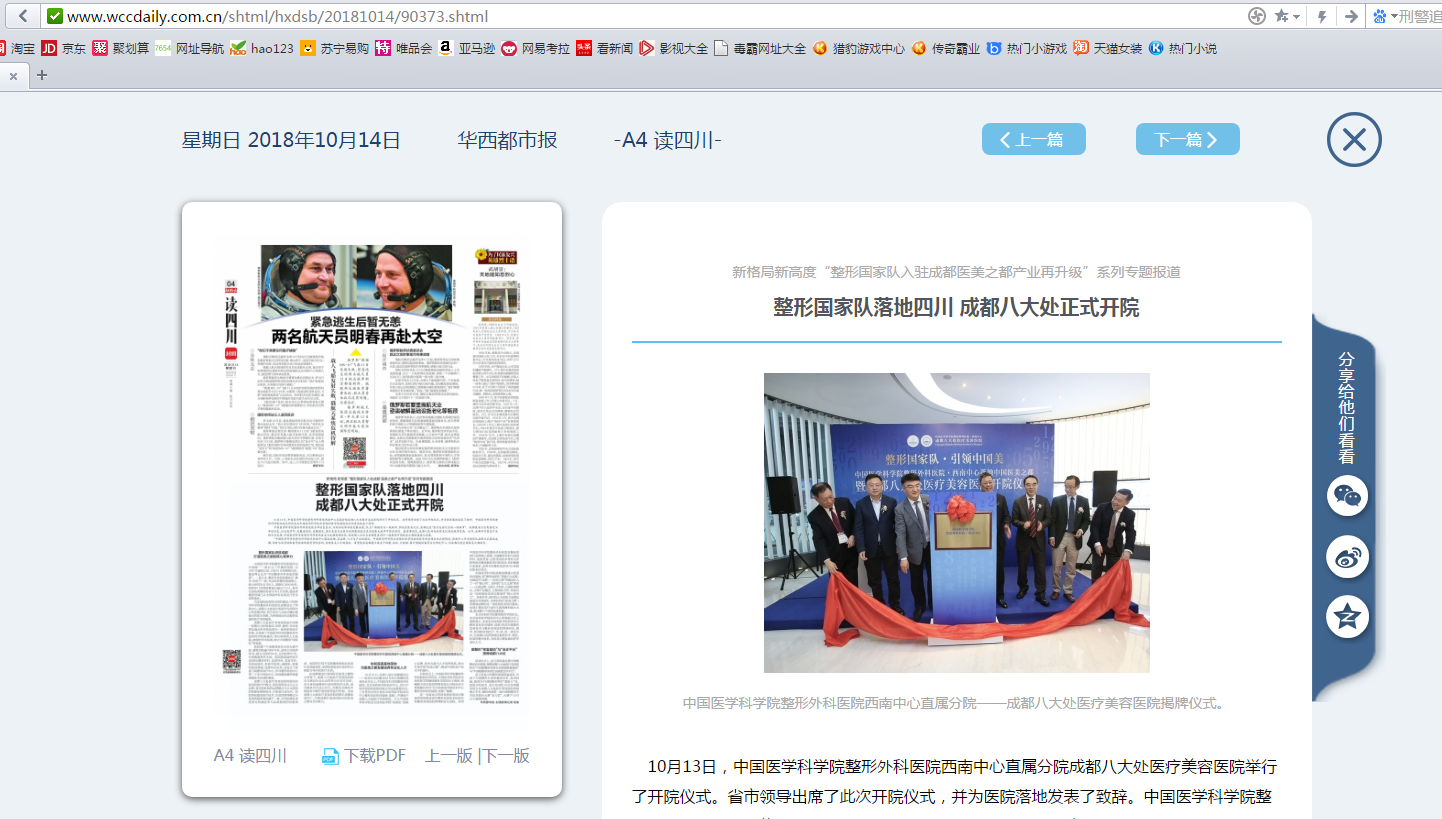This screenshot has width=1442, height=819.
Task: Click the search box with 刑警追 text
Action: (x=1420, y=16)
